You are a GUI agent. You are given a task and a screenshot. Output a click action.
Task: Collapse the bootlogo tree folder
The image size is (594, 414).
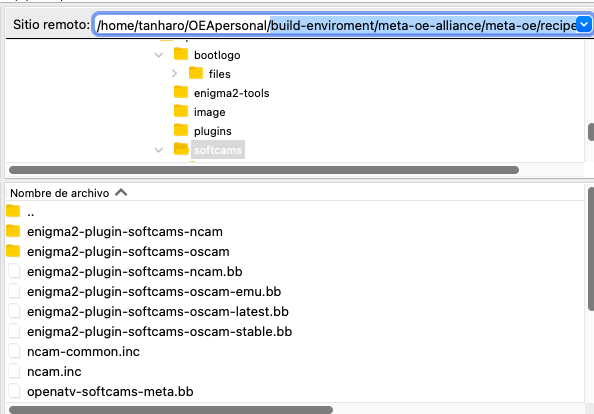tap(159, 55)
